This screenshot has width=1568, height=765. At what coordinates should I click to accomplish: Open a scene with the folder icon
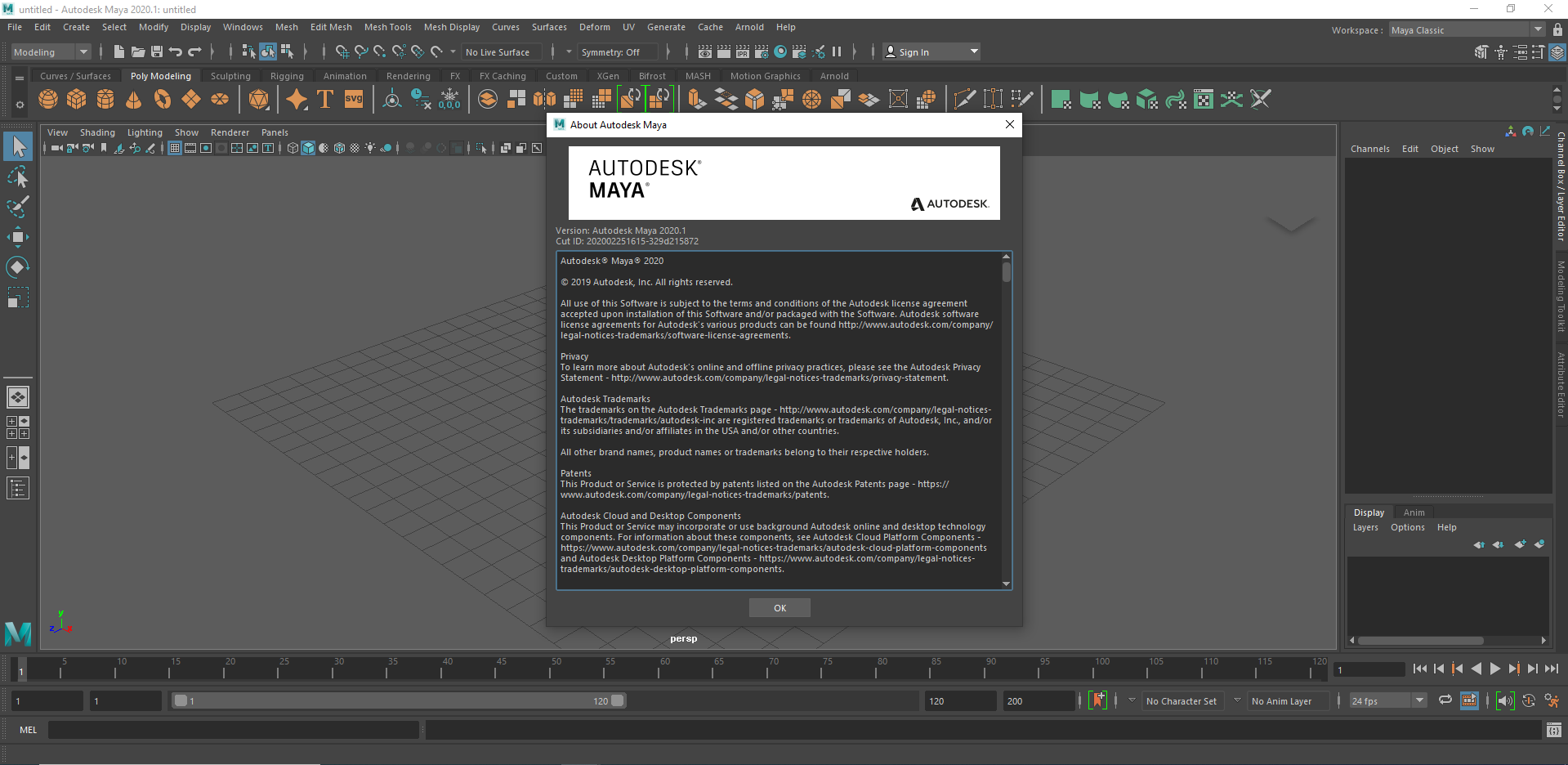tap(138, 51)
